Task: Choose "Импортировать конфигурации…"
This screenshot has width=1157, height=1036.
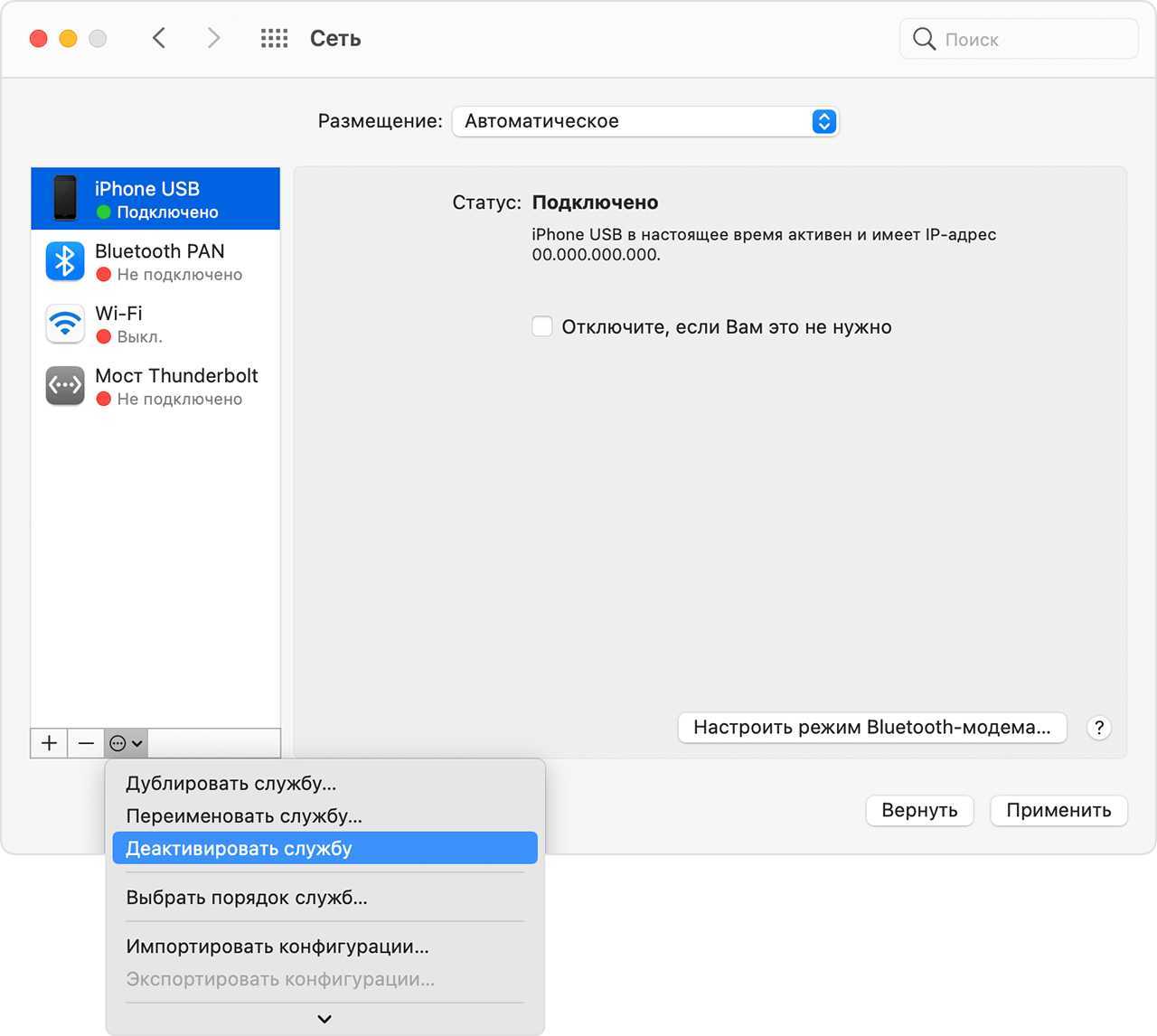Action: click(325, 947)
